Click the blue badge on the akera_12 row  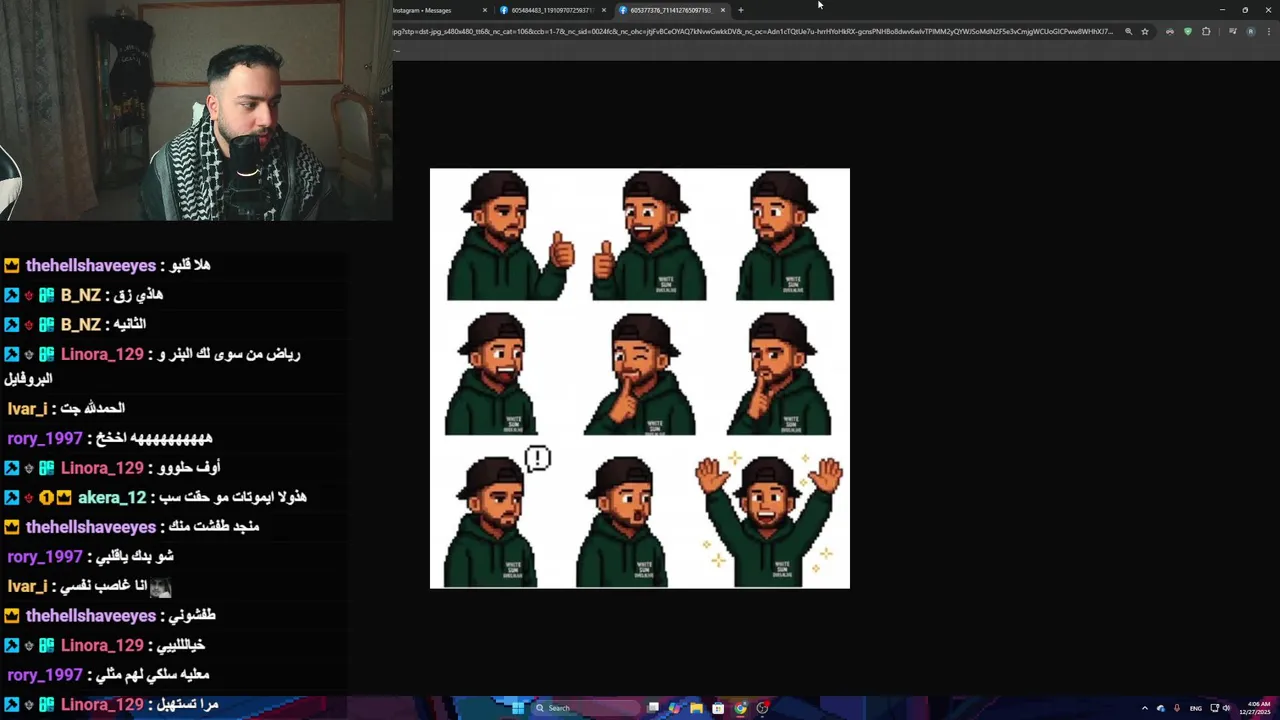coord(12,497)
